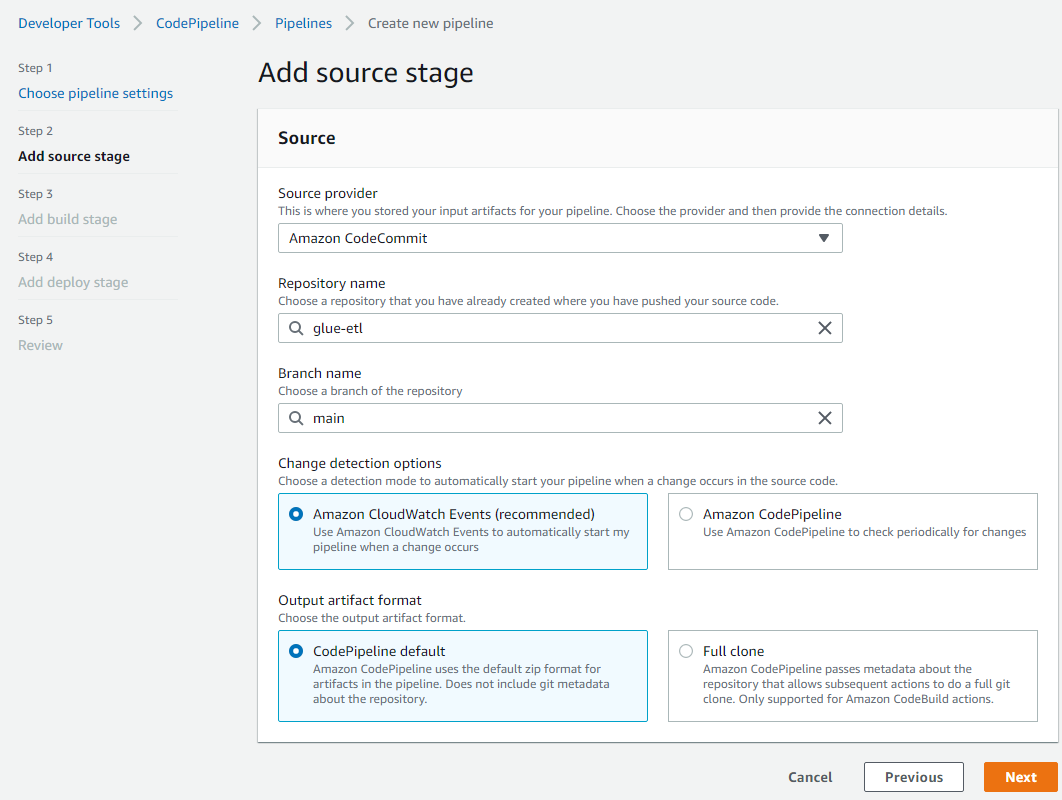Cancel the pipeline creation
Screen dimensions: 1062x800
coord(810,777)
